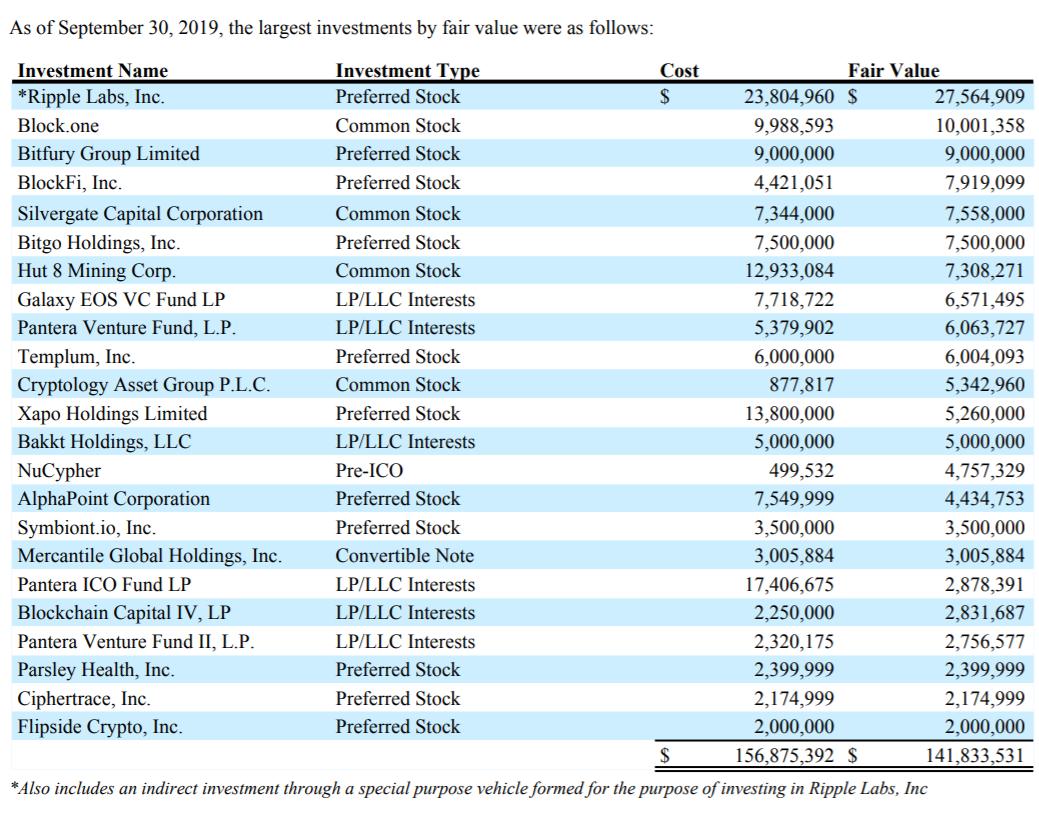Viewport: 1039px width, 813px height.
Task: Click the 'As of September 30, 2019' heading sentence
Action: pyautogui.click(x=331, y=28)
